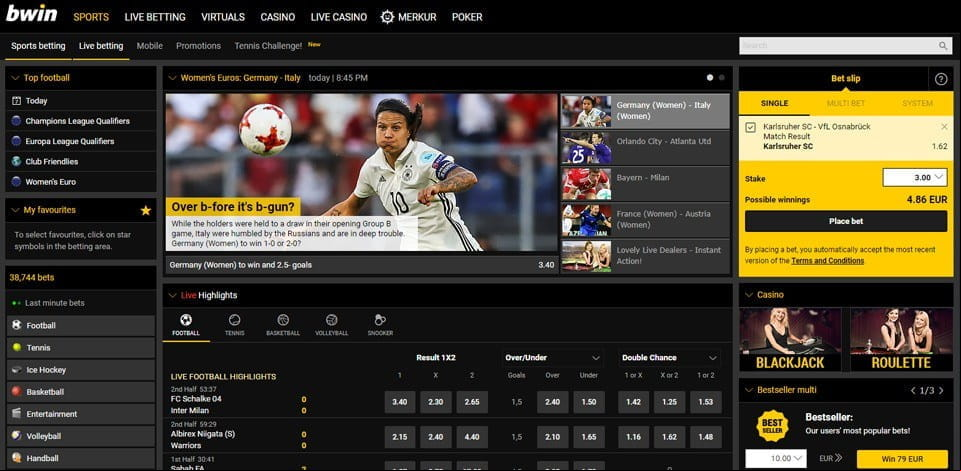
Task: Switch to the System bet tab
Action: 917,103
